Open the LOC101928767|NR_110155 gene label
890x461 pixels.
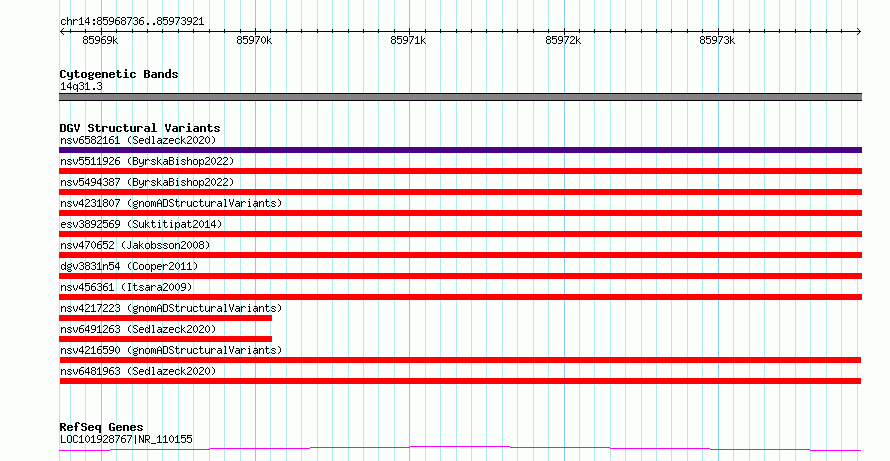pyautogui.click(x=126, y=439)
